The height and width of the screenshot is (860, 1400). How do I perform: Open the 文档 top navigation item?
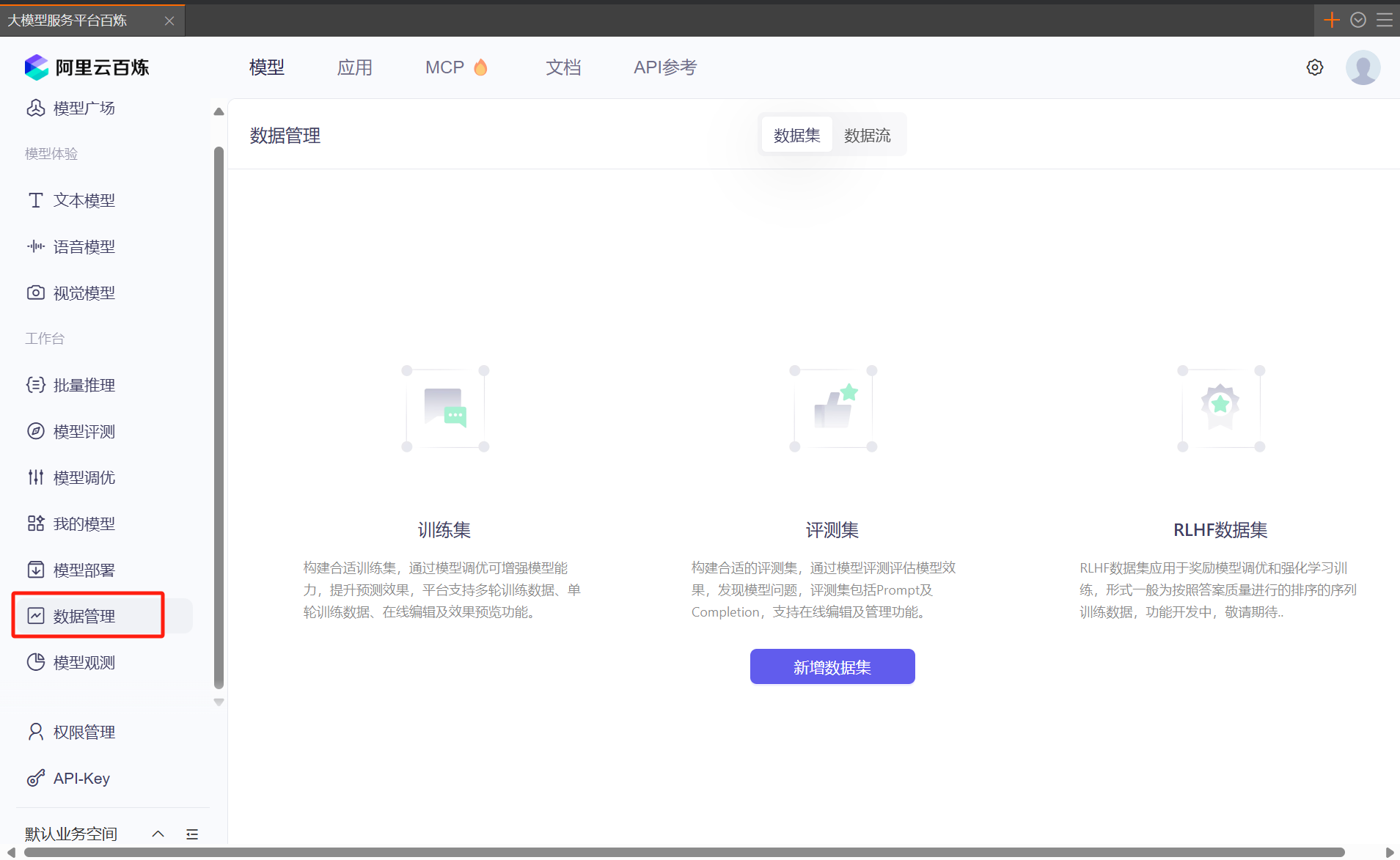[563, 67]
